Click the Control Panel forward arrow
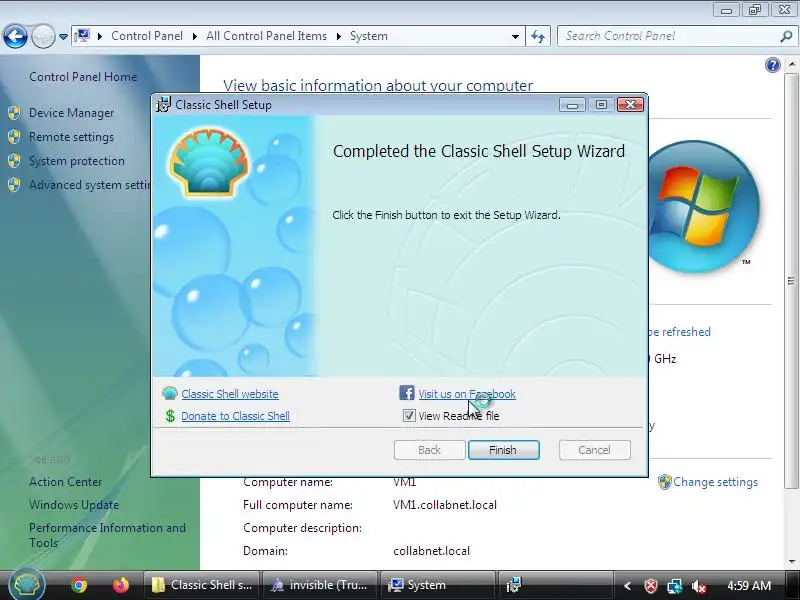Image resolution: width=800 pixels, height=600 pixels. pos(43,36)
